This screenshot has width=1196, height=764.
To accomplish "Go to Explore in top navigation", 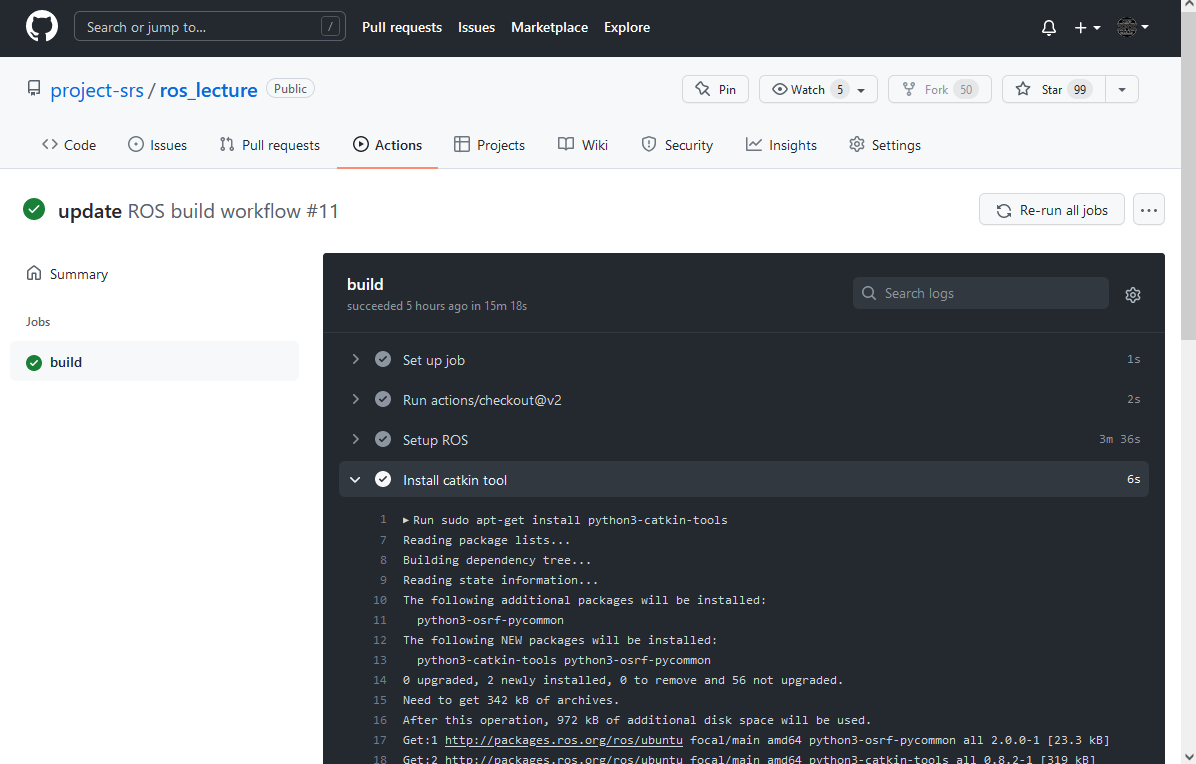I will pyautogui.click(x=627, y=27).
